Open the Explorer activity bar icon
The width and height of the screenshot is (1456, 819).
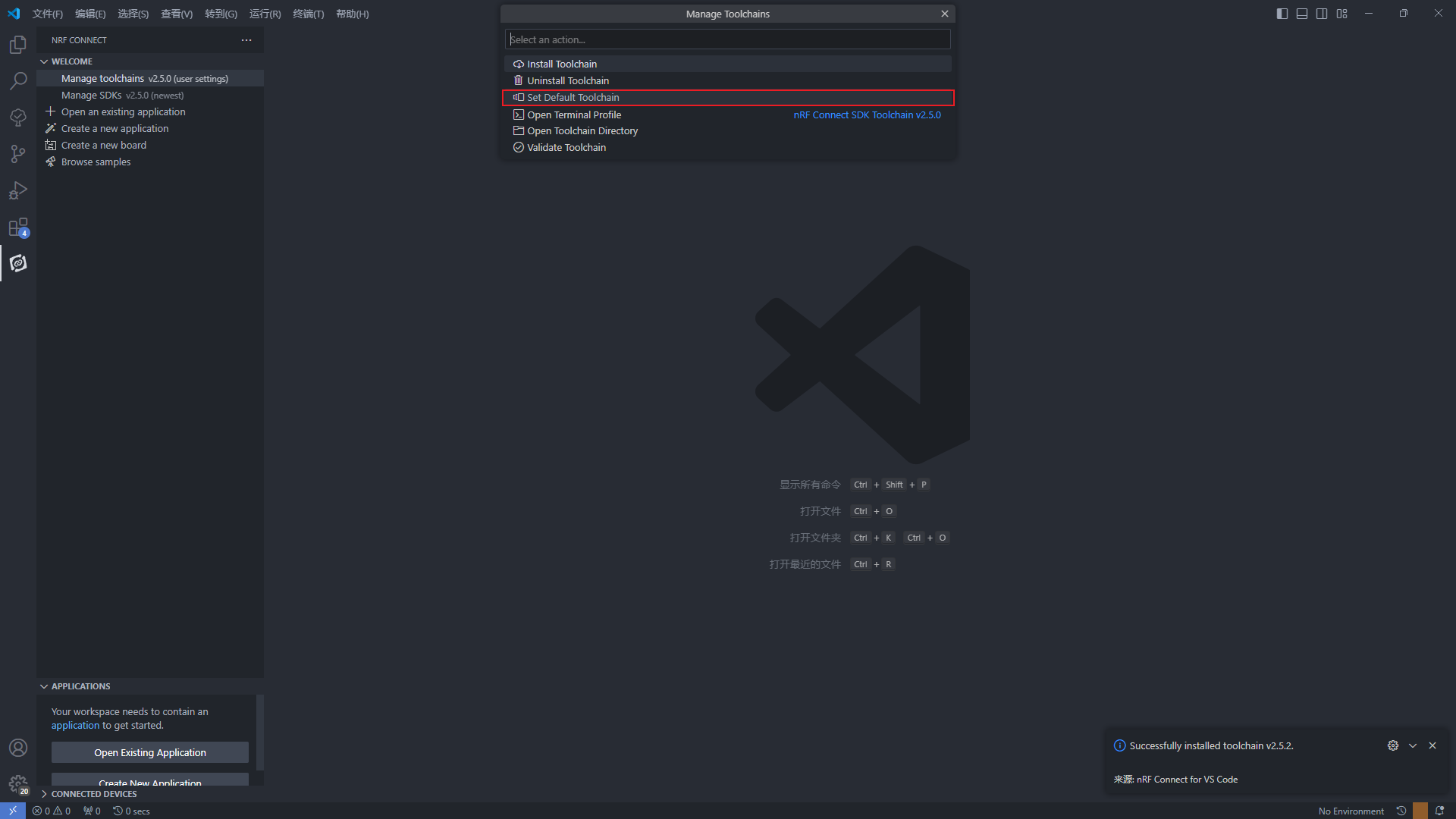18,45
